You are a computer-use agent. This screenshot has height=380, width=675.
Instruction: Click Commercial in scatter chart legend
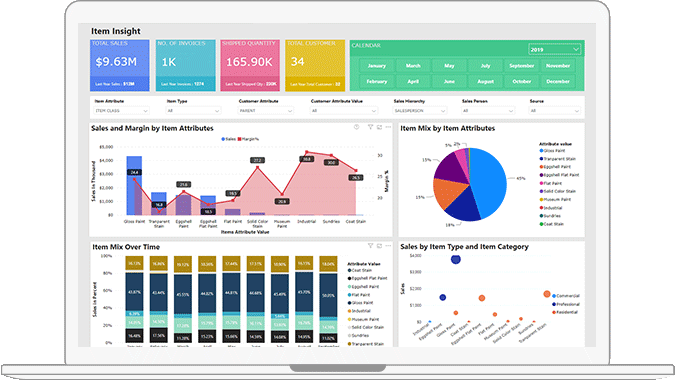point(567,296)
